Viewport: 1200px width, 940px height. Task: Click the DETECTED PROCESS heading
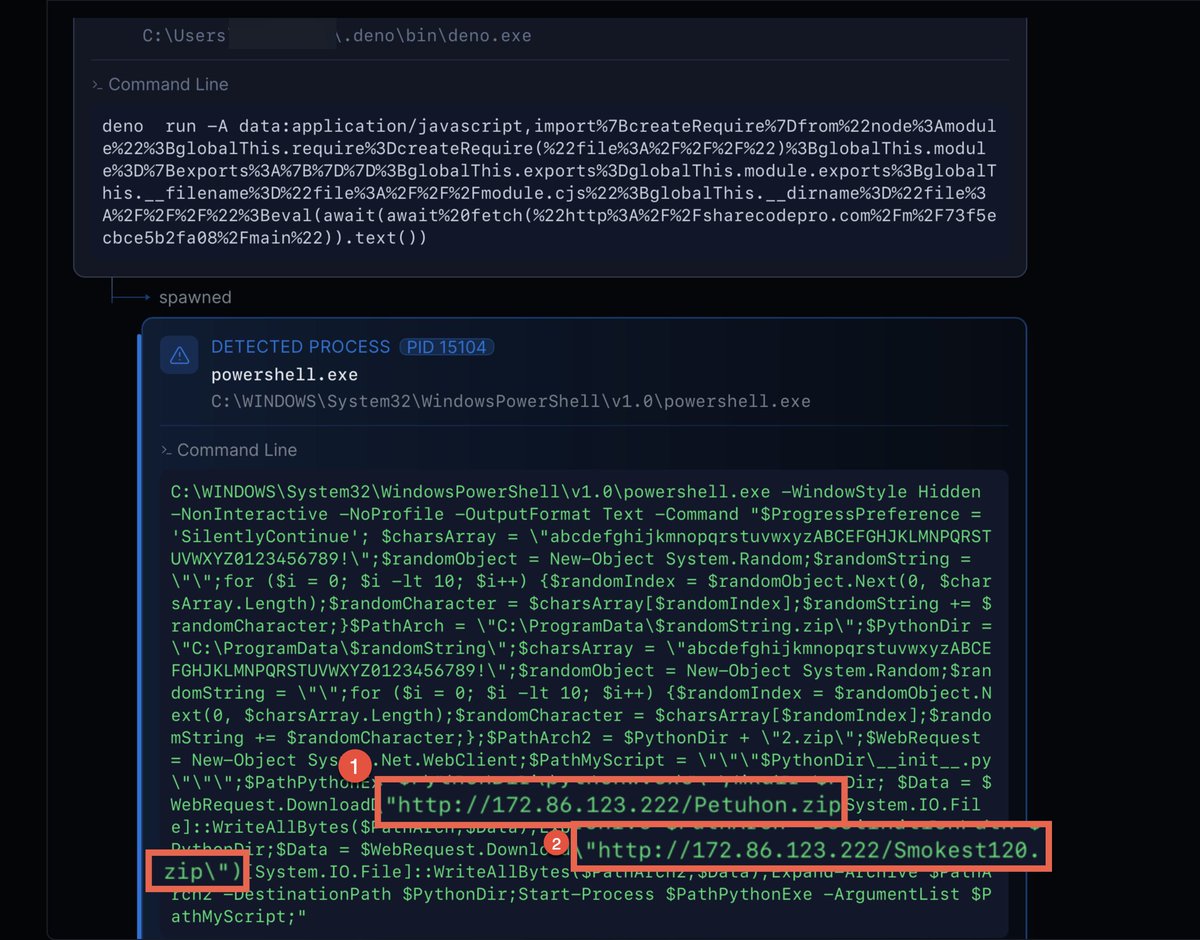300,347
